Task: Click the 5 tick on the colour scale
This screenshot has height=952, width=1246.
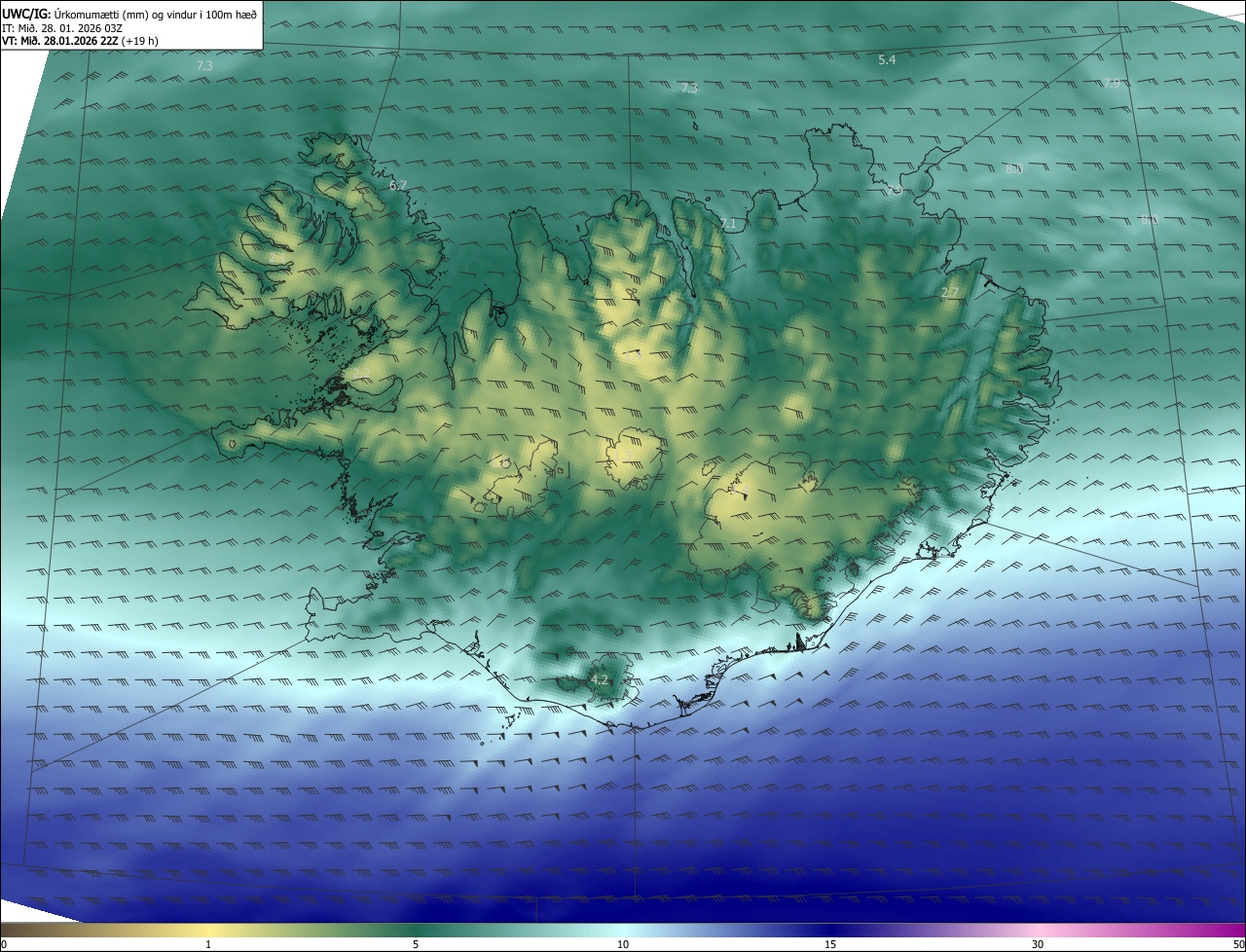Action: [x=416, y=944]
